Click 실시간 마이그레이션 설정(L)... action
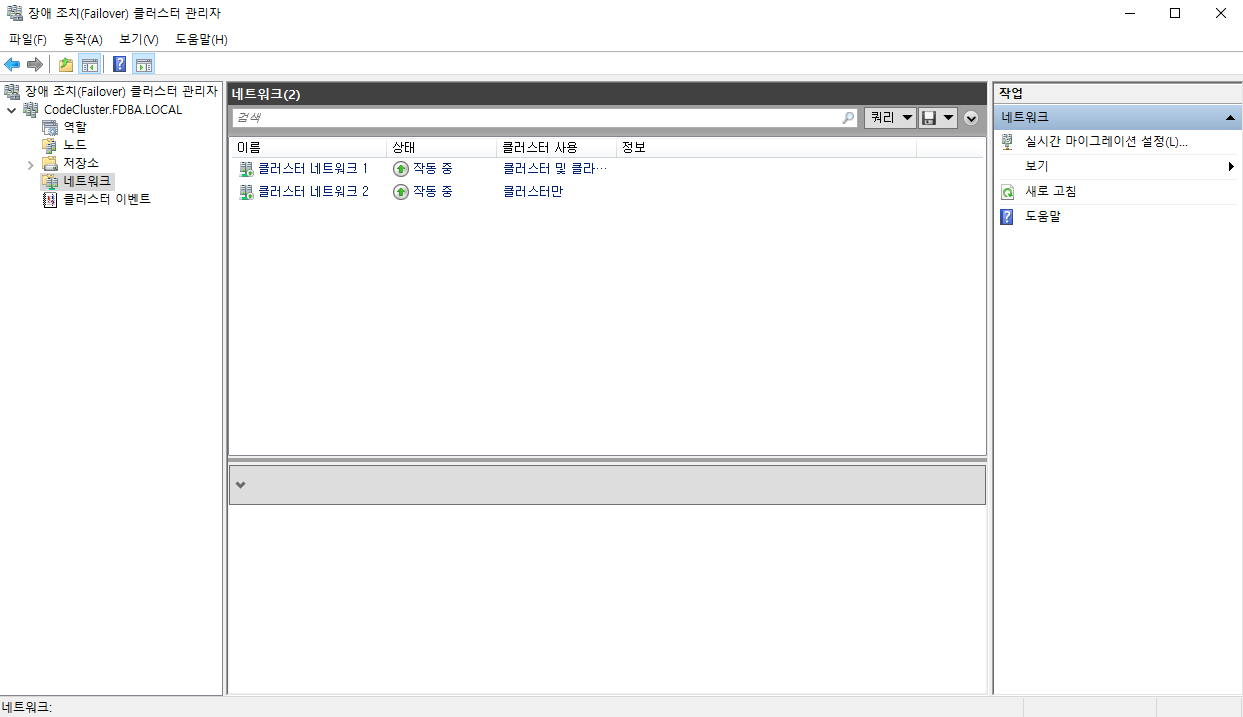This screenshot has width=1243, height=717. click(1106, 142)
